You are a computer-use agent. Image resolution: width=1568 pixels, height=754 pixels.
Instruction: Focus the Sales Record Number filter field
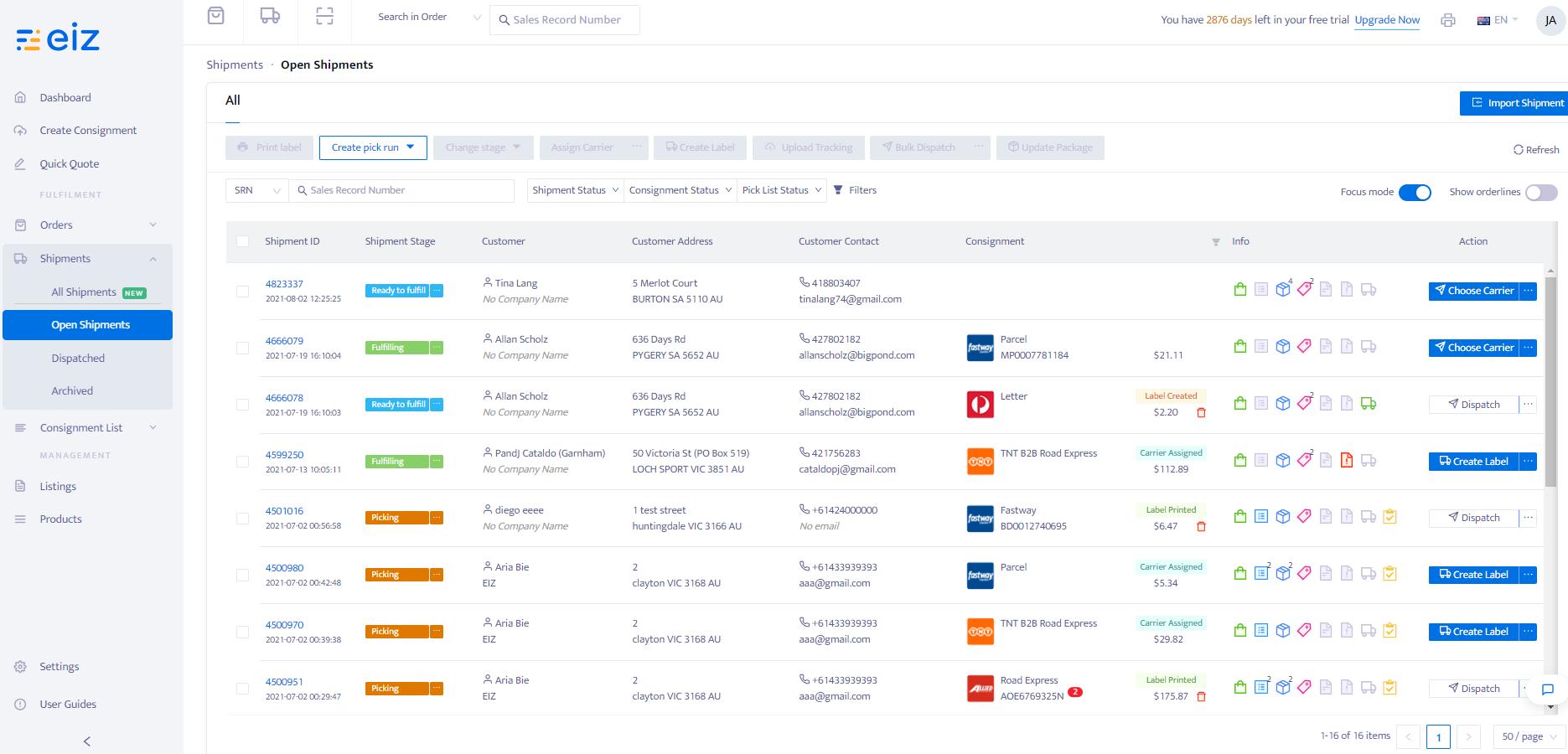(x=402, y=190)
